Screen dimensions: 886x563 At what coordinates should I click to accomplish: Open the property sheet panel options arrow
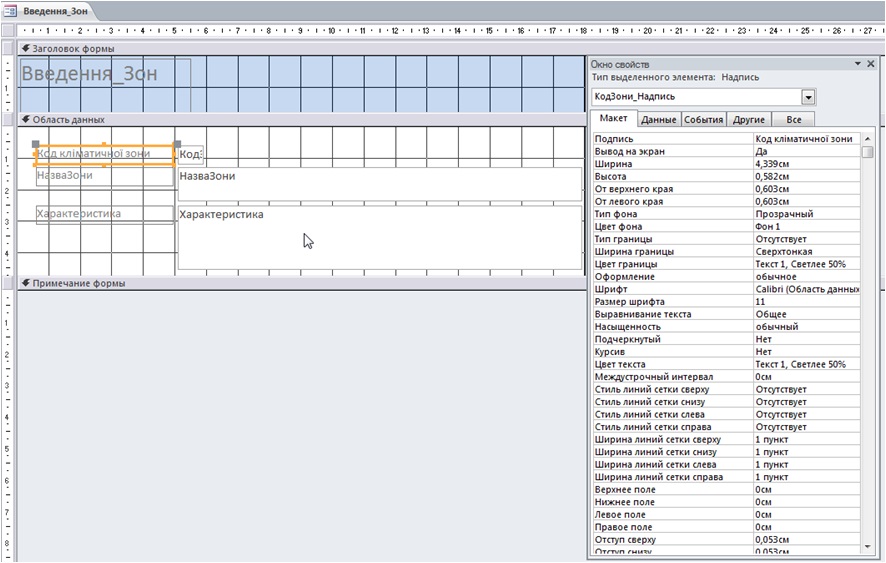(857, 63)
